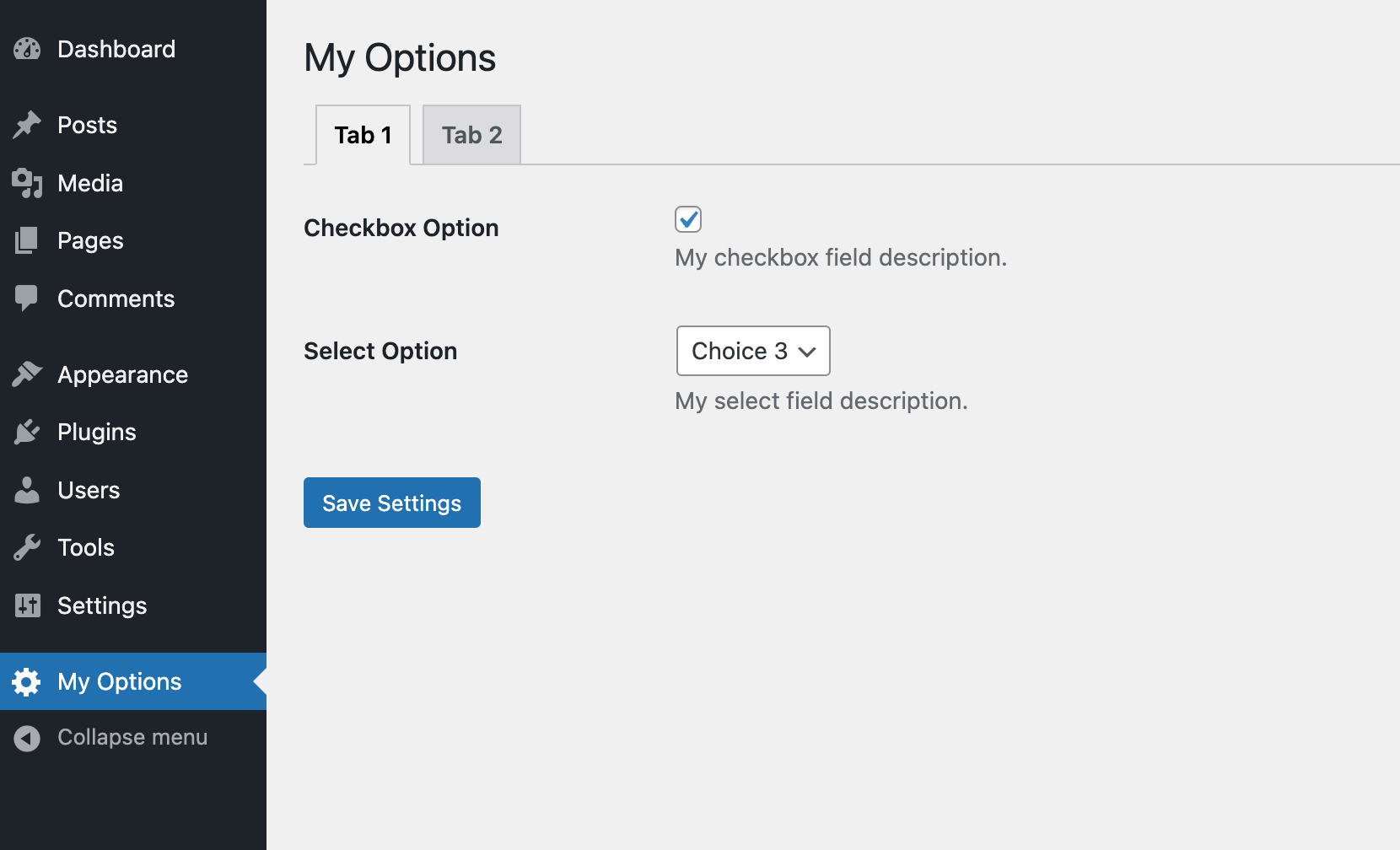Click the Plugins plug icon
Screen dimensions: 1400x850
tap(27, 432)
